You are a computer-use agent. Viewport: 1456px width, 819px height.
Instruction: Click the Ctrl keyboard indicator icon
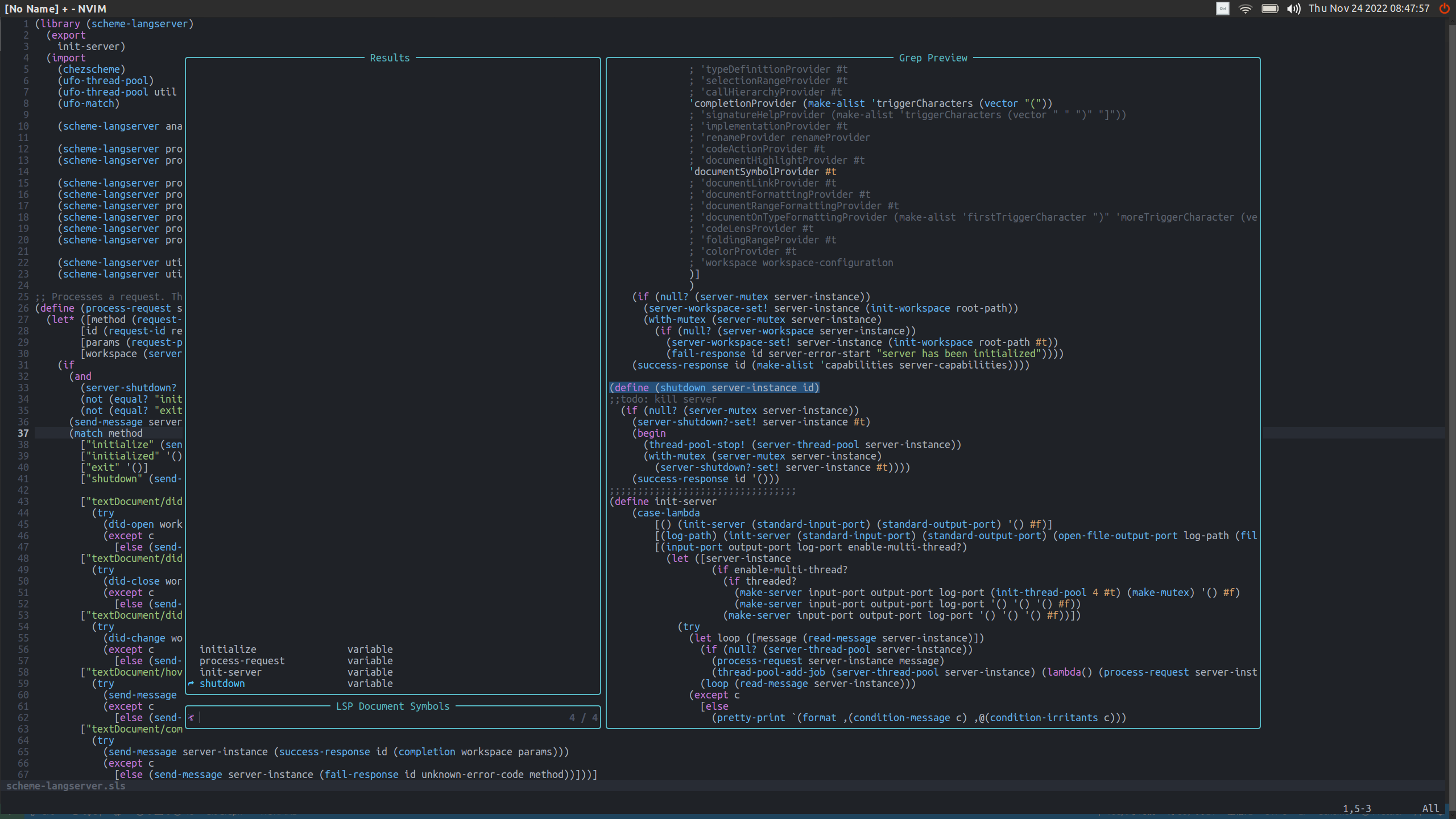coord(1222,9)
